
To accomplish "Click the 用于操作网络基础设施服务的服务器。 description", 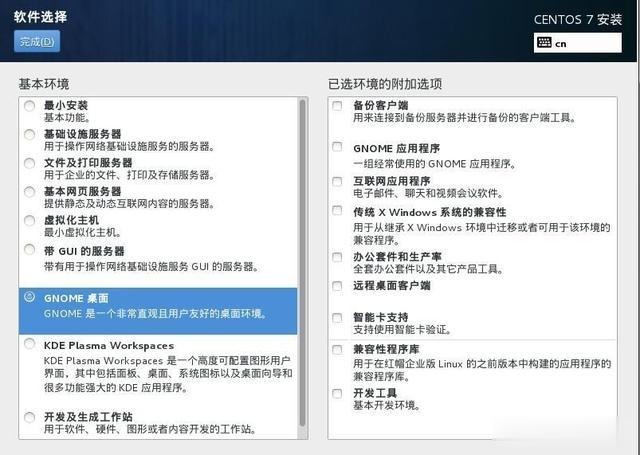I will [129, 146].
